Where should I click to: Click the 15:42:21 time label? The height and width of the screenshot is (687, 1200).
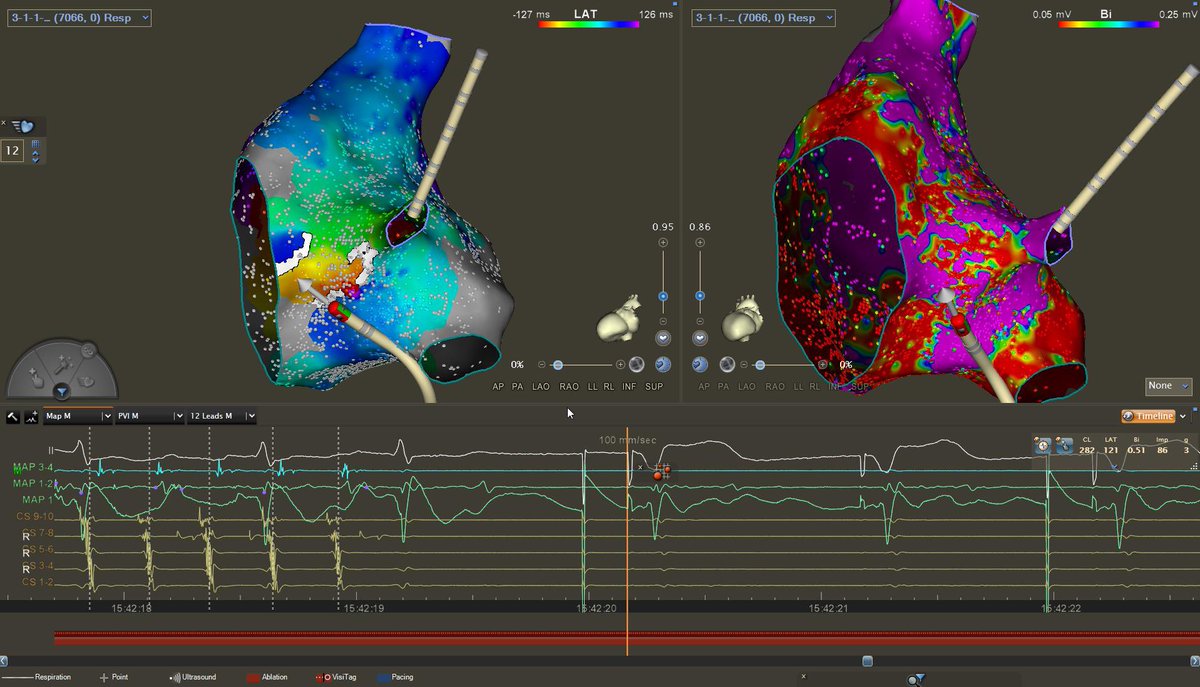pyautogui.click(x=829, y=608)
